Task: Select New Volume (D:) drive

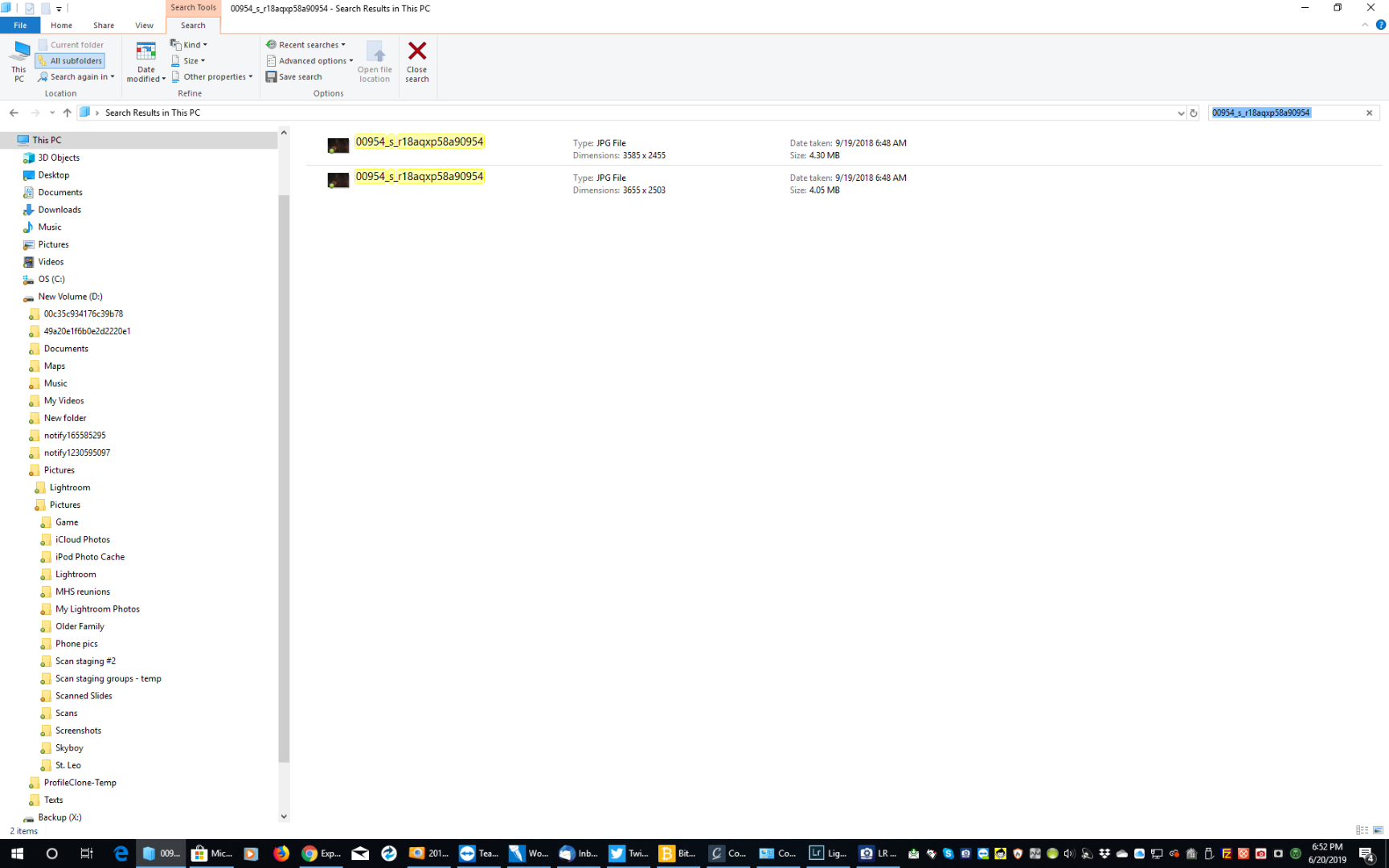Action: (x=70, y=297)
